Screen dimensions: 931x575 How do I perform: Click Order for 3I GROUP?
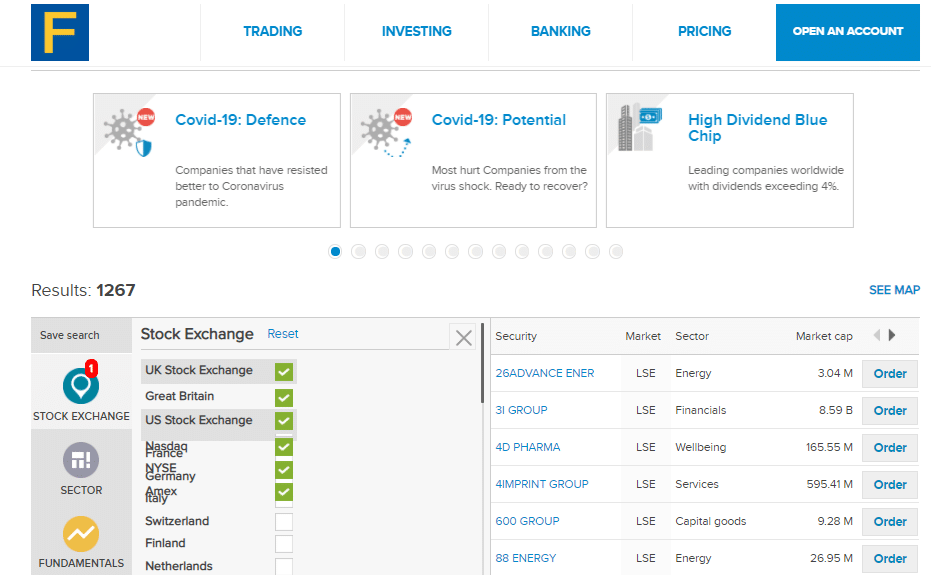point(889,410)
